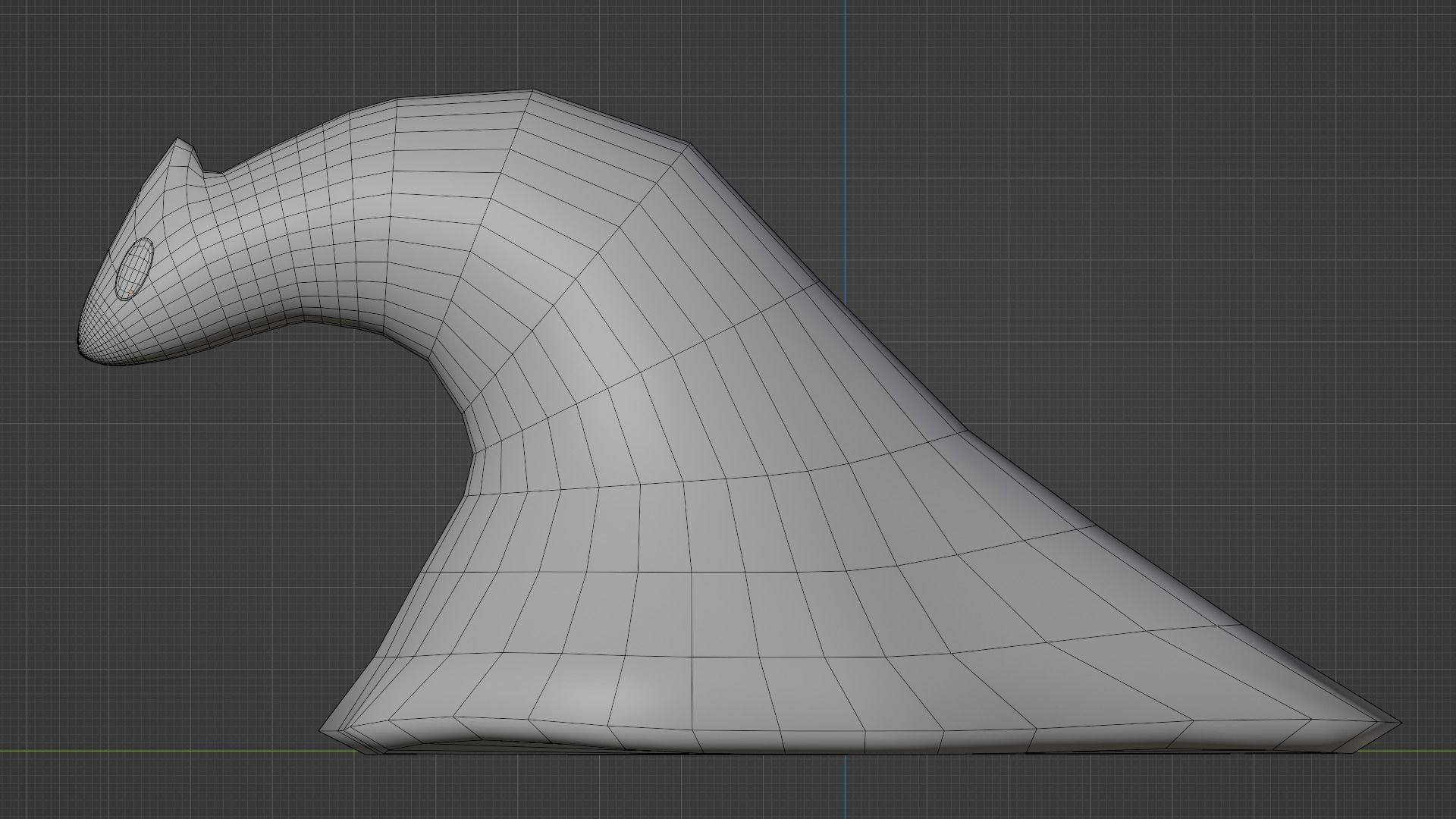This screenshot has width=1456, height=819.
Task: Click the pointed ear tip of creature
Action: (180, 140)
